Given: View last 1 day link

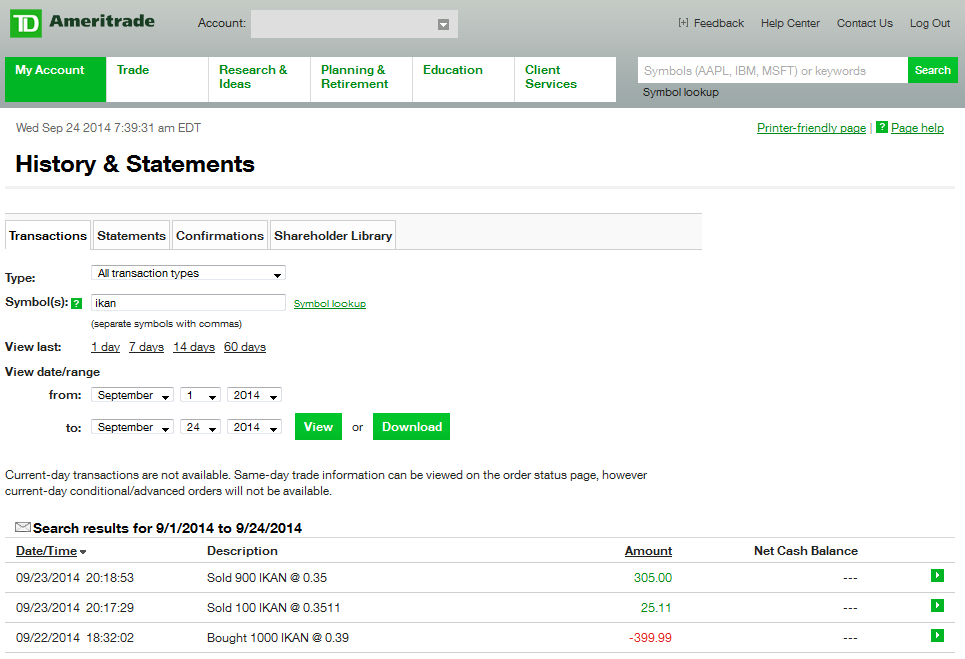Looking at the screenshot, I should coord(105,347).
